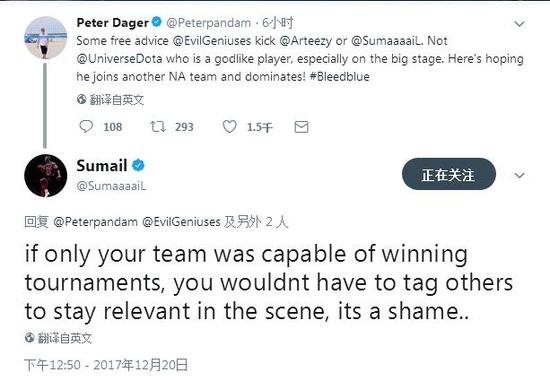The image size is (550, 381).
Task: Open the chevron menu on Peter Dager's tweet
Action: [519, 24]
